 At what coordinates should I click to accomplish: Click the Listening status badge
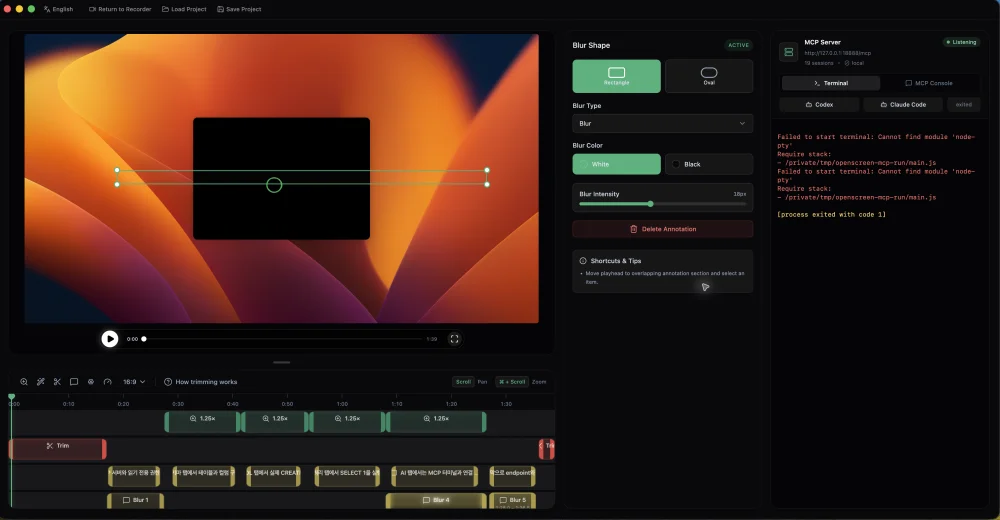coord(961,42)
